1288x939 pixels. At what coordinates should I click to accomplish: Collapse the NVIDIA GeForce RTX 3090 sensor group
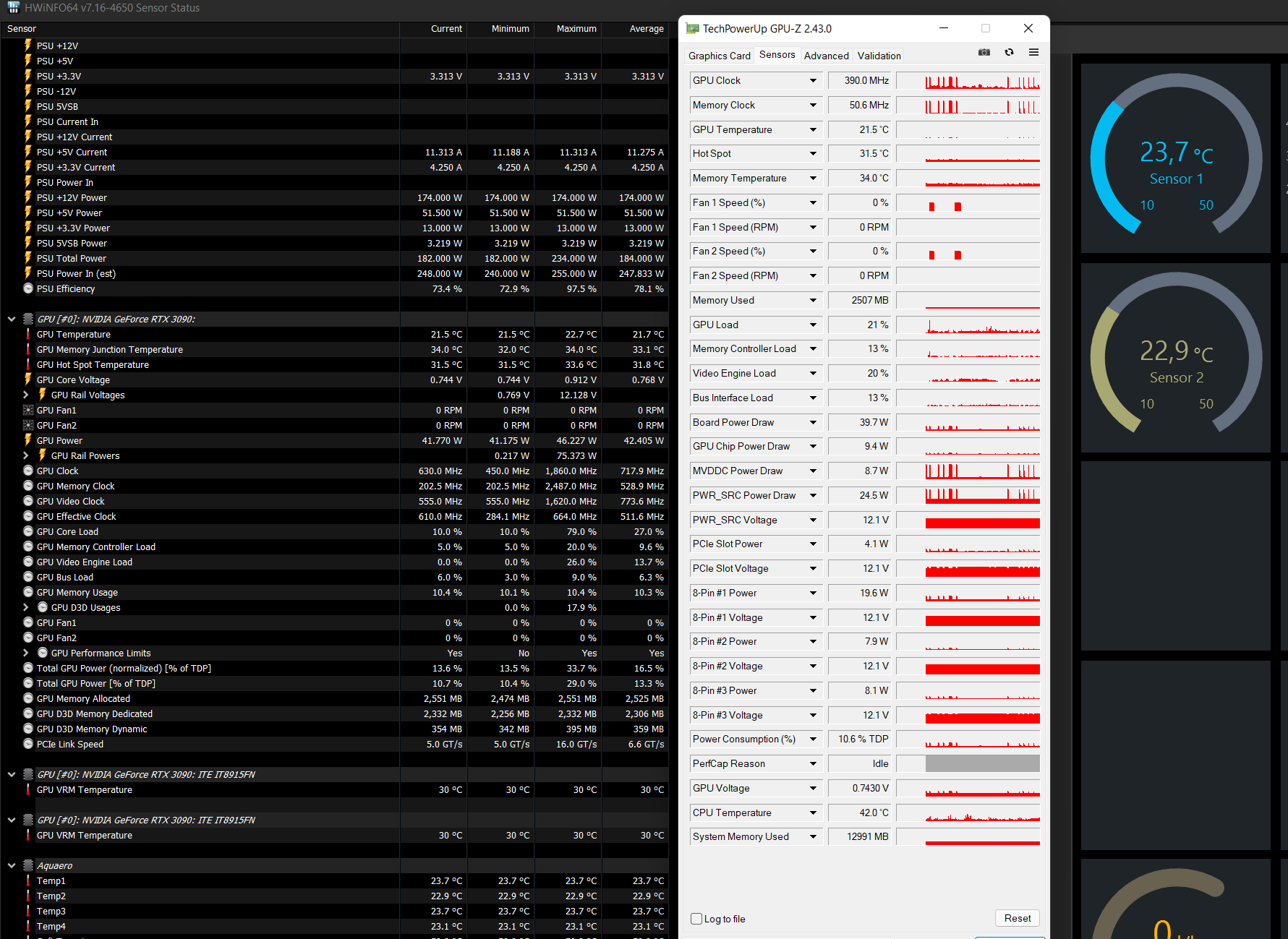pos(12,319)
